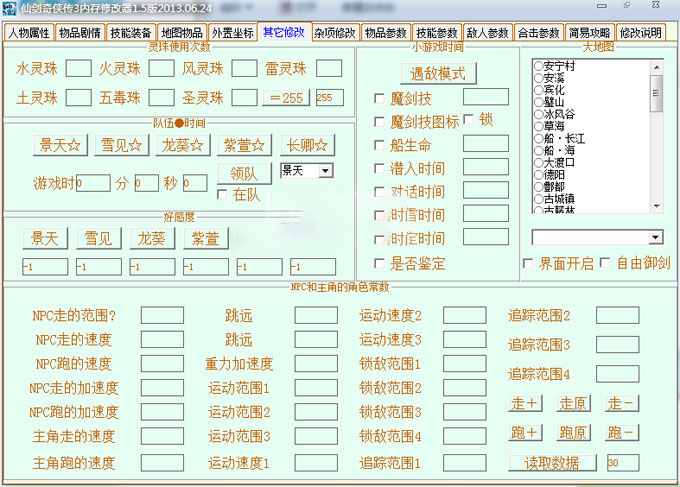Click the app icon in the title bar
The width and height of the screenshot is (680, 487).
pyautogui.click(x=9, y=8)
